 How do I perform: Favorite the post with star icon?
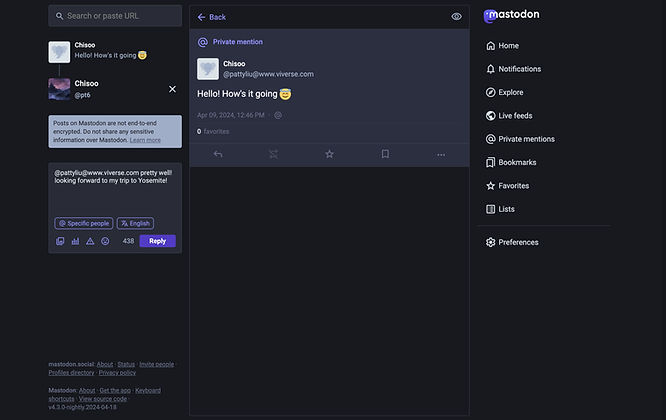tap(329, 154)
